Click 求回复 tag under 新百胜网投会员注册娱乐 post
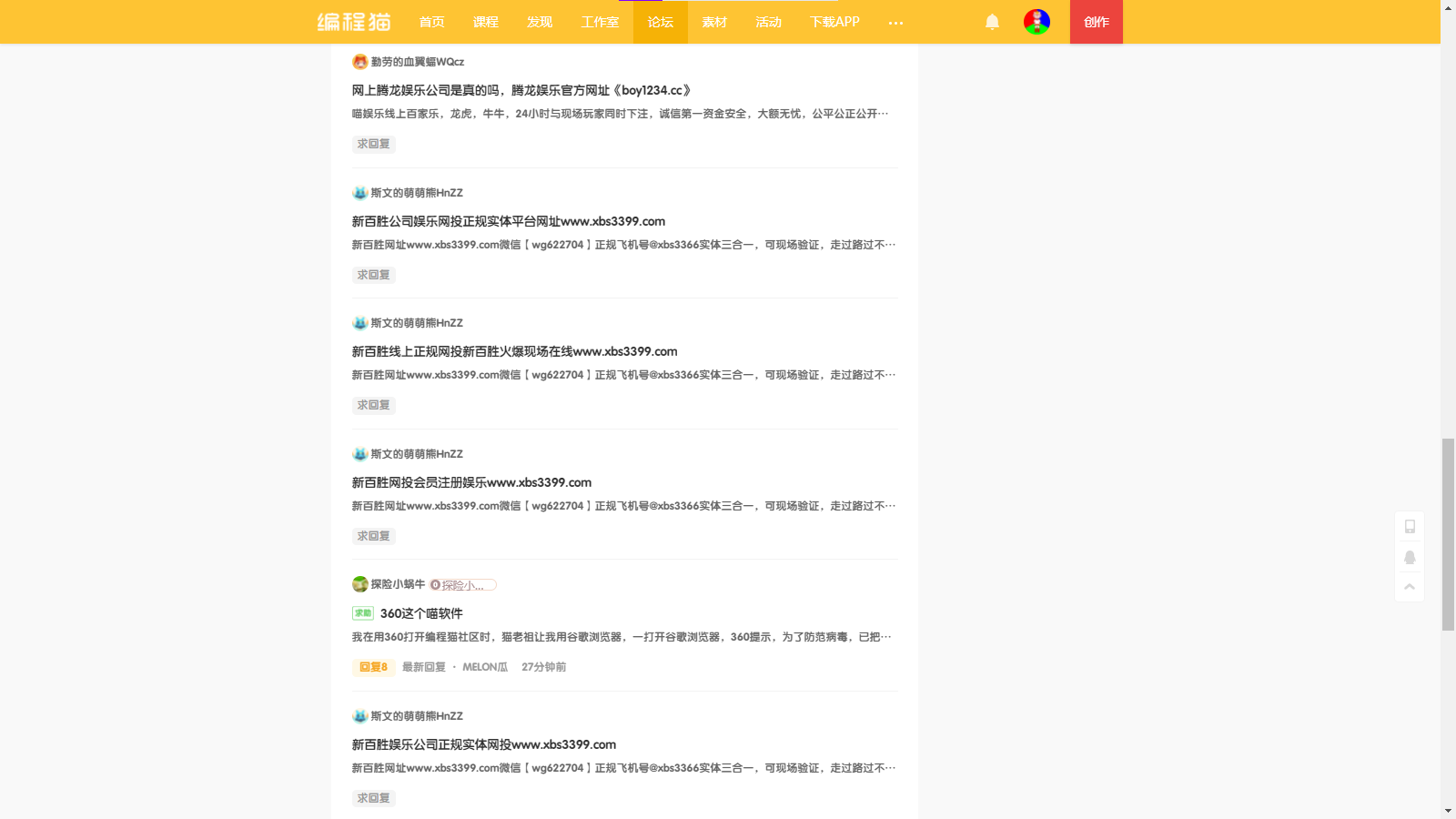This screenshot has width=1456, height=819. [374, 536]
